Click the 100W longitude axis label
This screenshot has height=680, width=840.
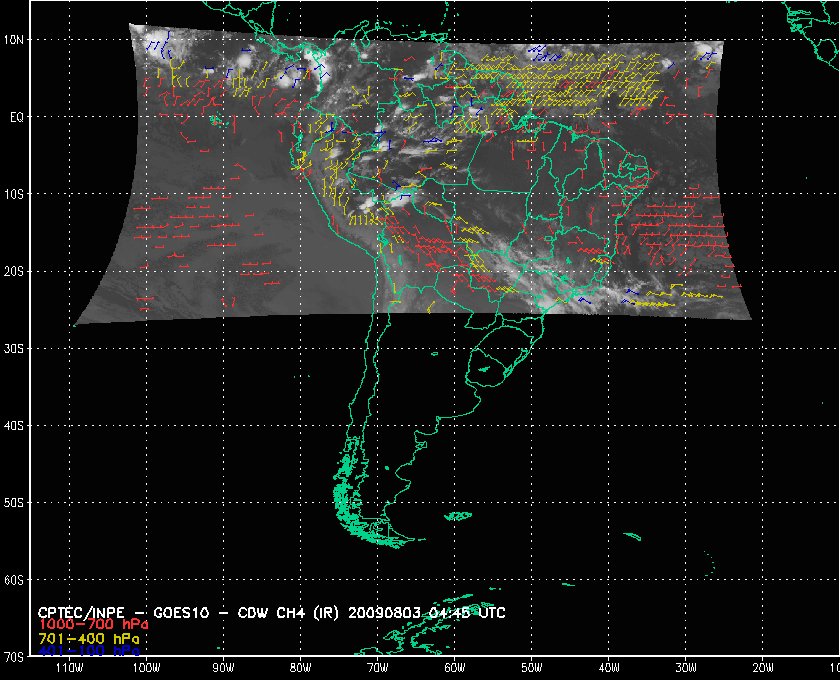coord(145,667)
